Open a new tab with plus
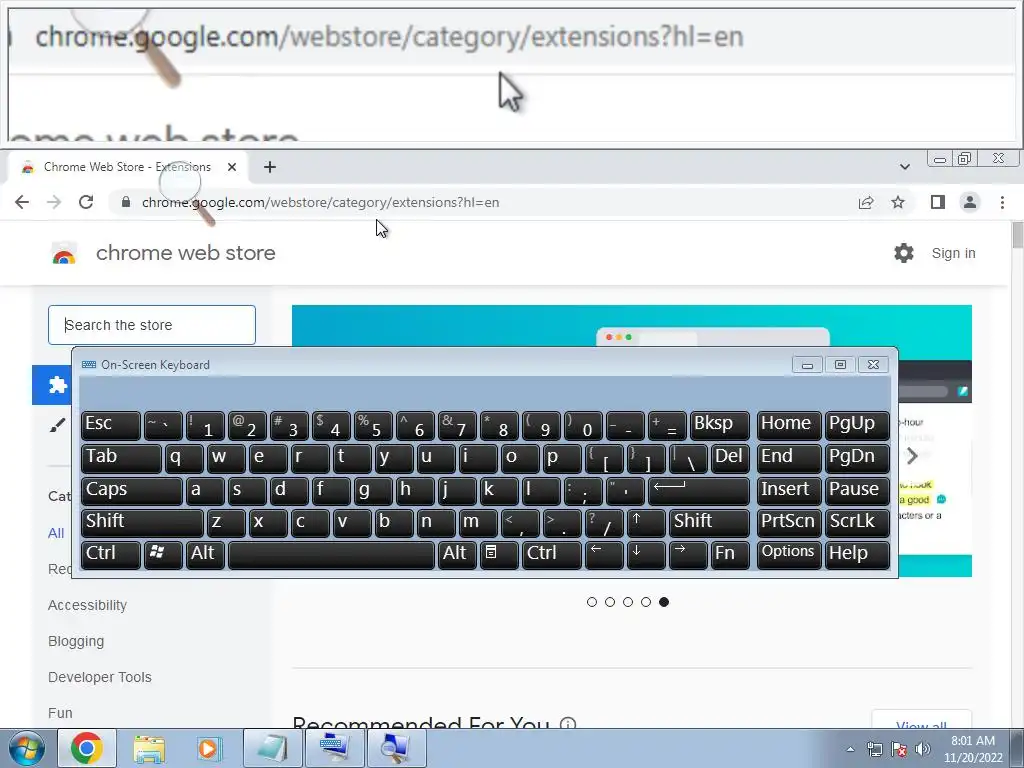Viewport: 1024px width, 768px height. (x=270, y=167)
